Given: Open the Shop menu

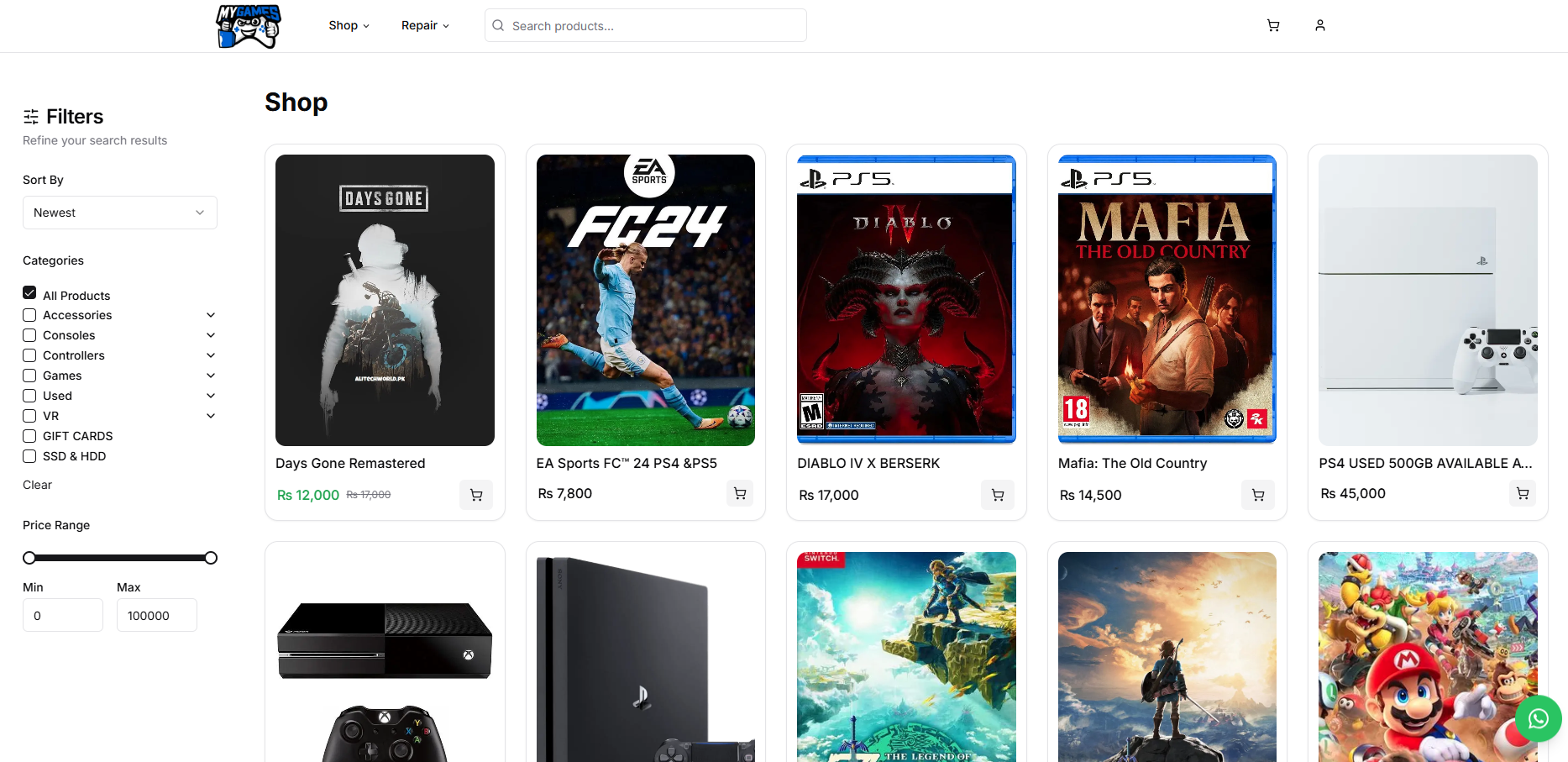Looking at the screenshot, I should point(349,25).
